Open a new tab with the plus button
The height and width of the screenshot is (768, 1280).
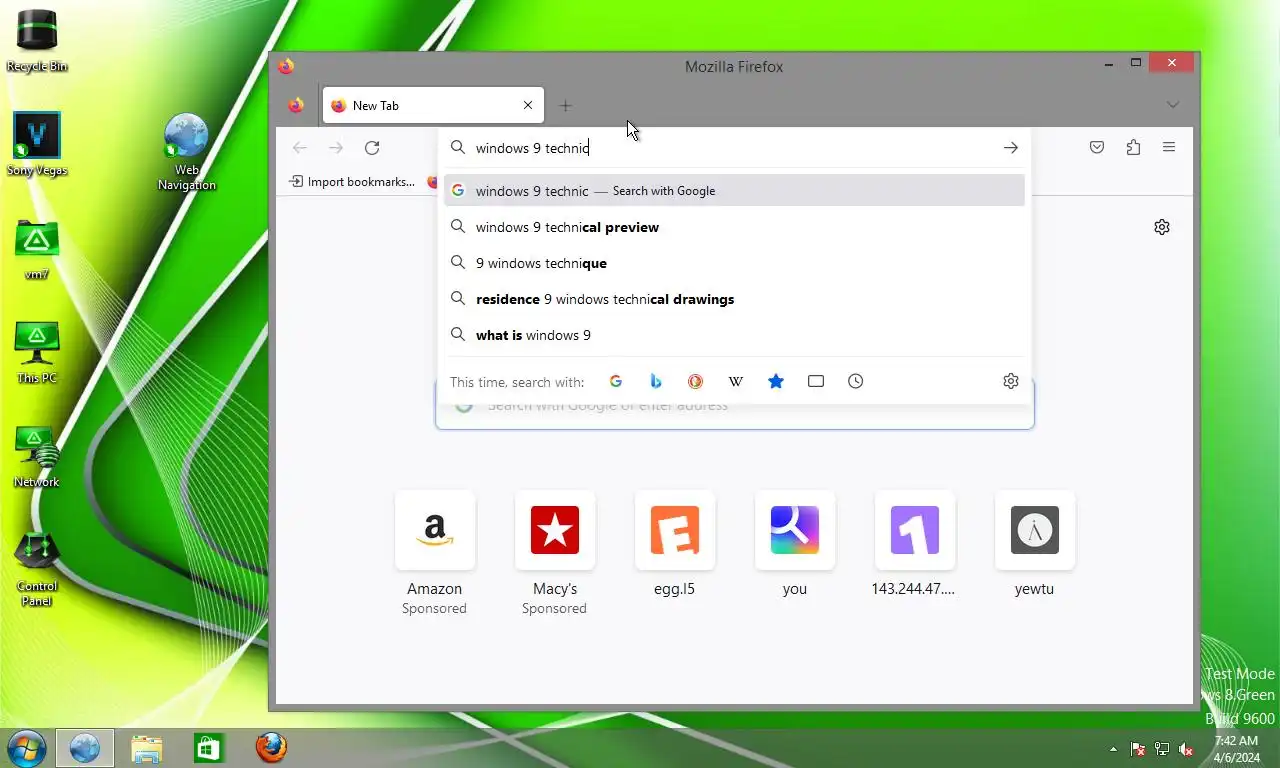(x=565, y=105)
